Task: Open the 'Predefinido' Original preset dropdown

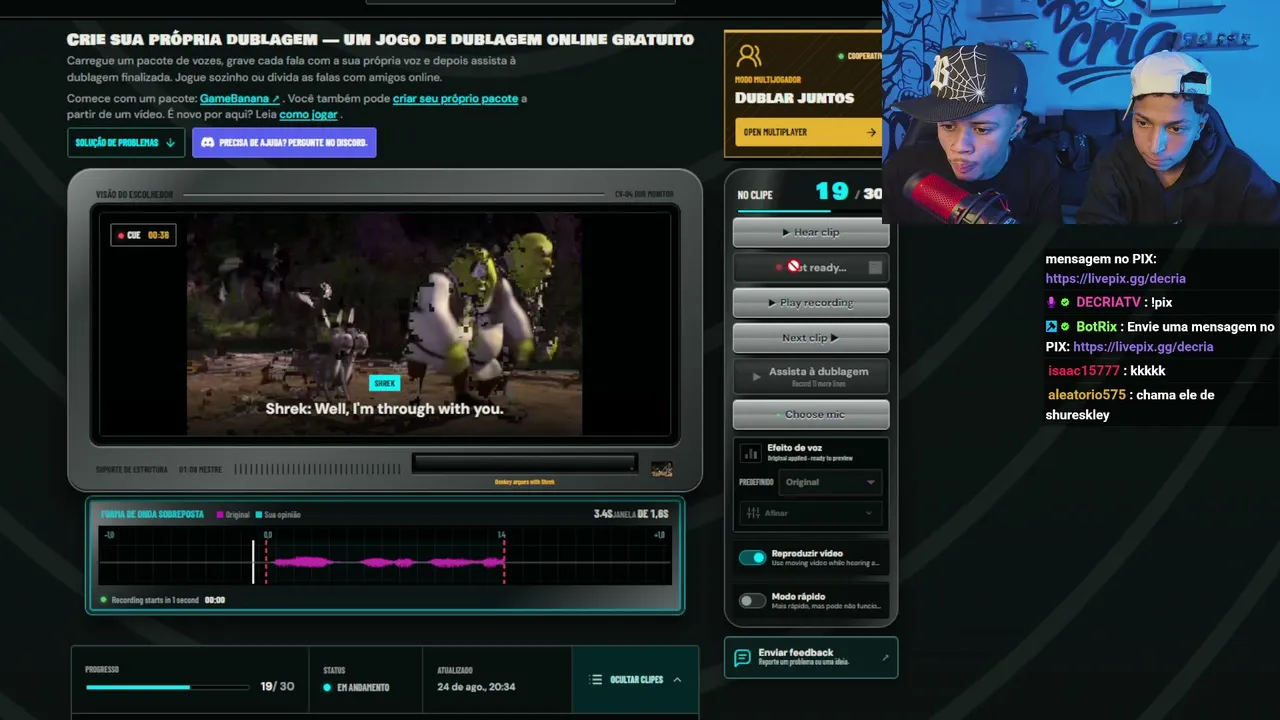Action: 830,482
